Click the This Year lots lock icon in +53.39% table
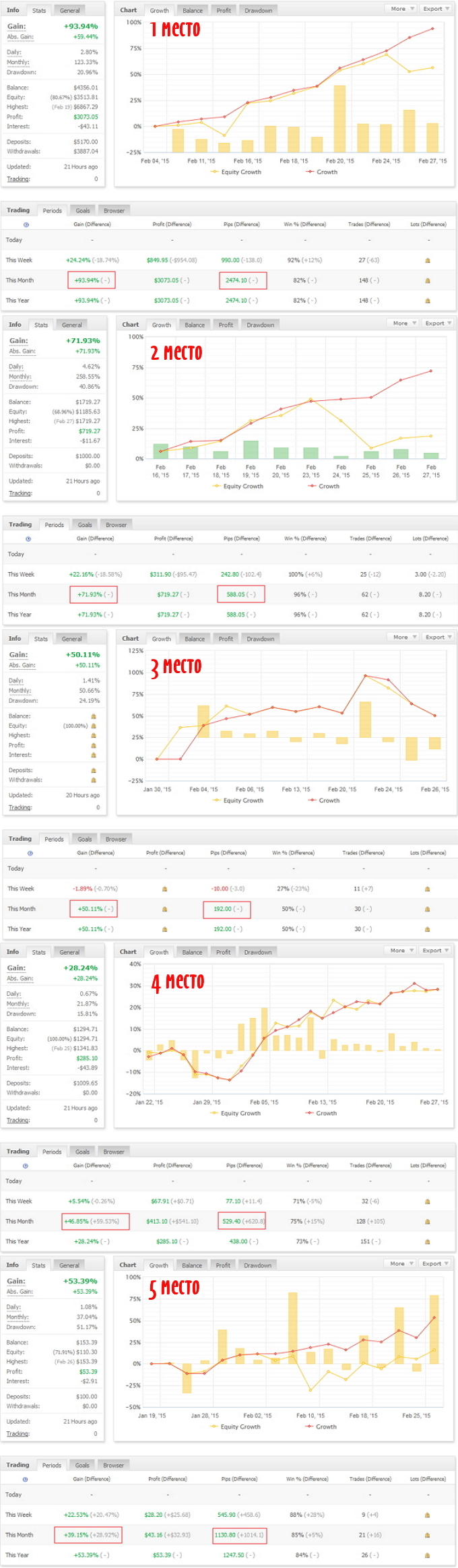Image resolution: width=458 pixels, height=1568 pixels. [x=428, y=1555]
